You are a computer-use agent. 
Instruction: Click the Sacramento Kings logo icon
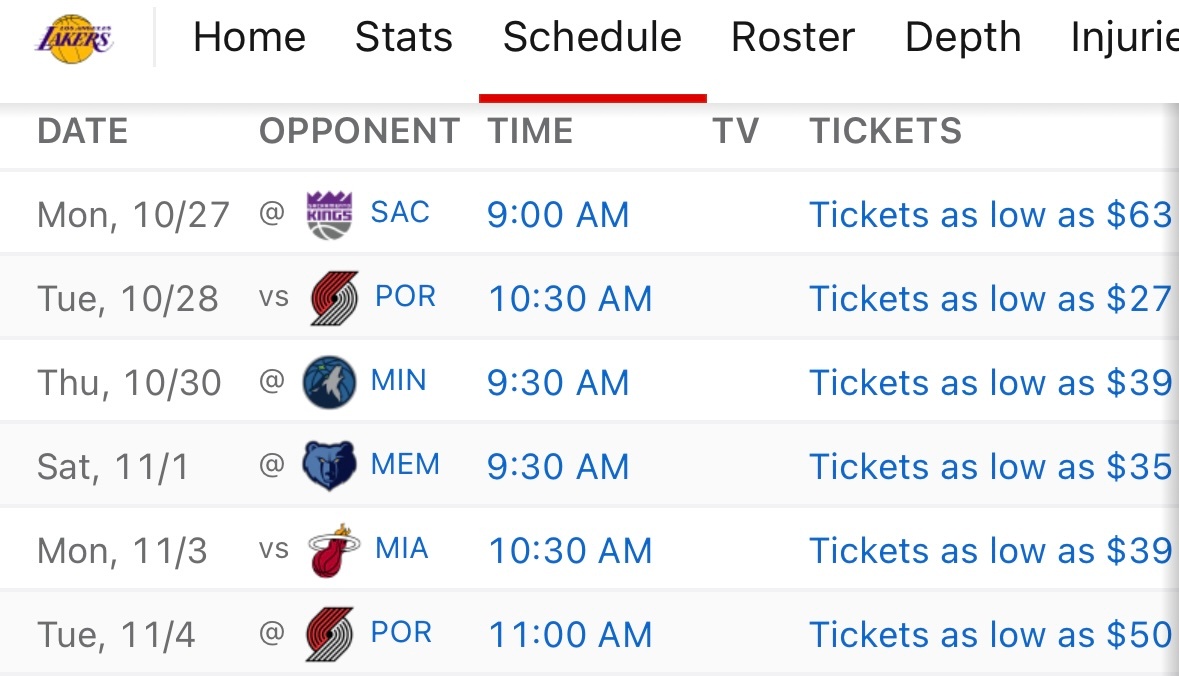click(330, 215)
